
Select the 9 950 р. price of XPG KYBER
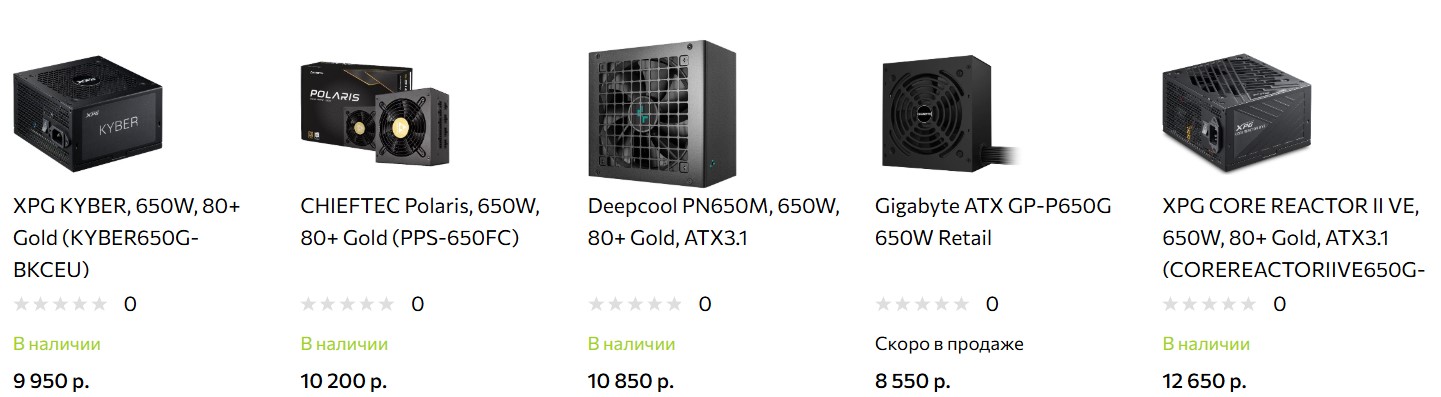click(56, 381)
